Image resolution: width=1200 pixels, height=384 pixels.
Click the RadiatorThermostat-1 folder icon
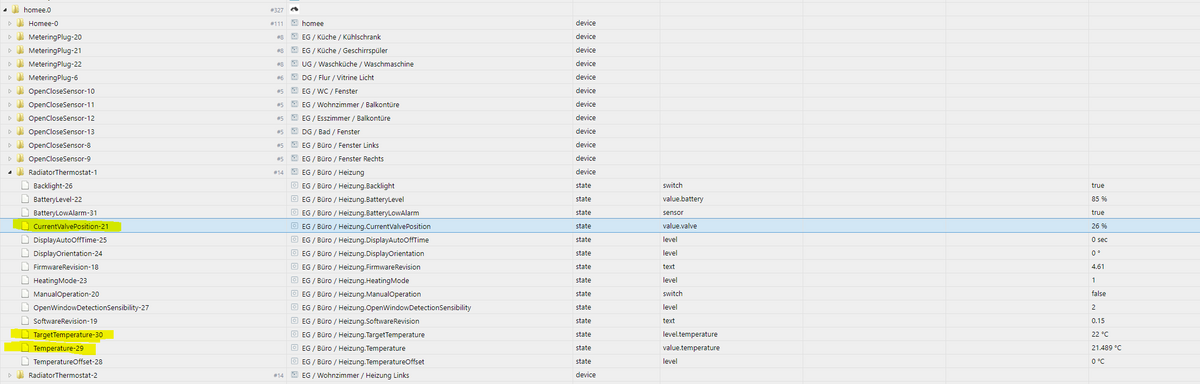click(21, 172)
